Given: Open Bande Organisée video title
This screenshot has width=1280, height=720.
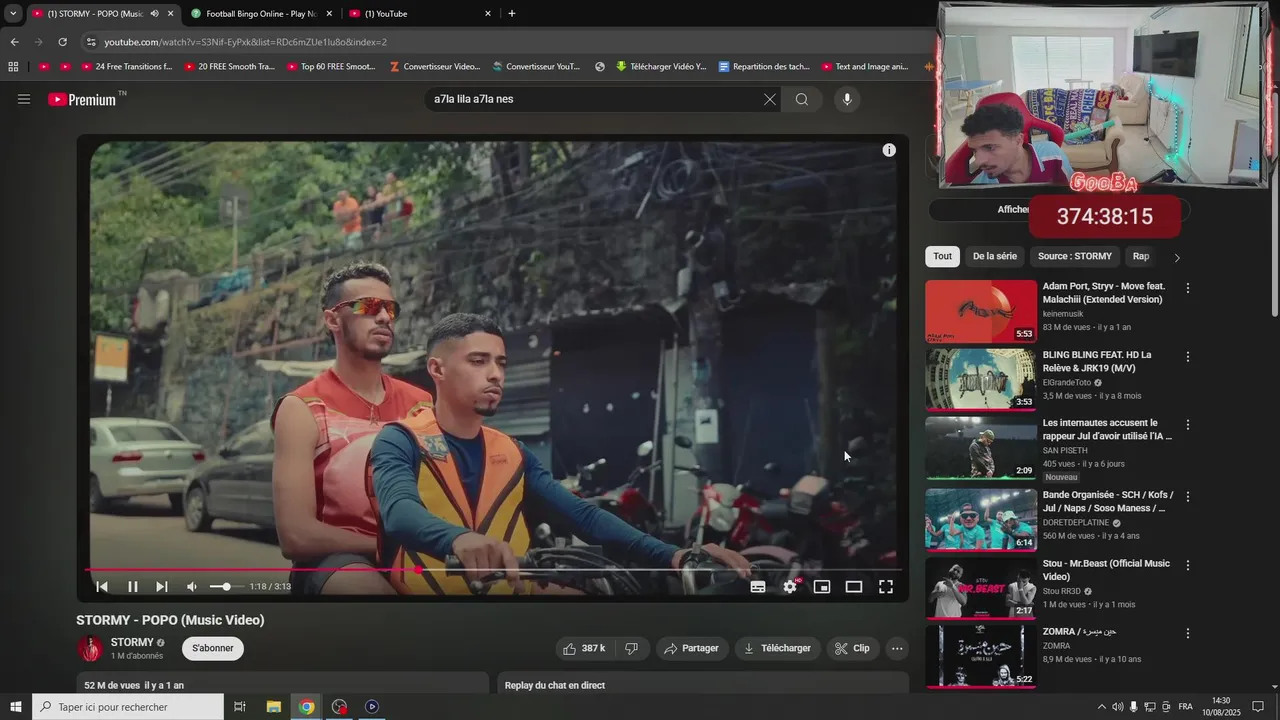Looking at the screenshot, I should point(1108,501).
